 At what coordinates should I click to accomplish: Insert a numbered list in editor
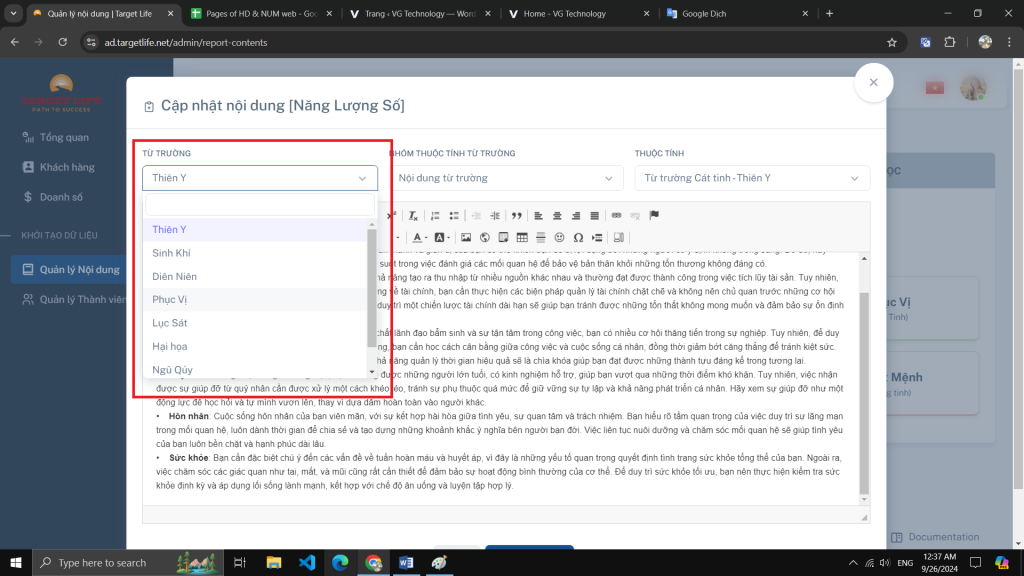coord(435,216)
